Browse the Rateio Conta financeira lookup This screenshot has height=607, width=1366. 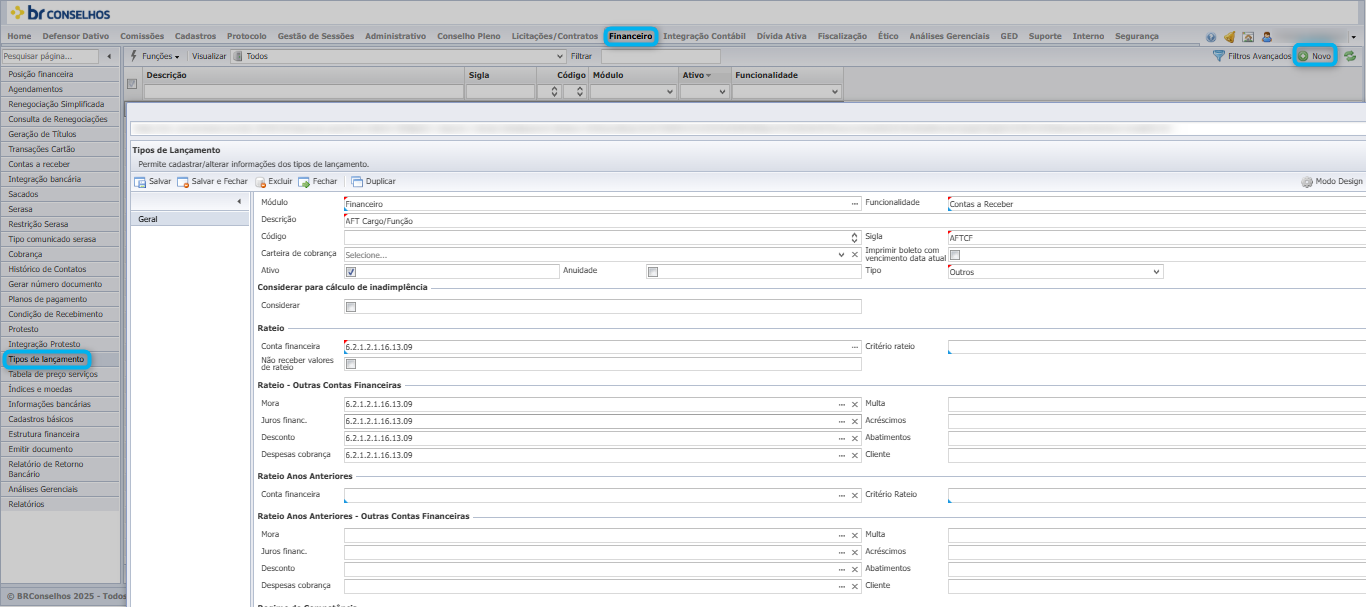855,346
